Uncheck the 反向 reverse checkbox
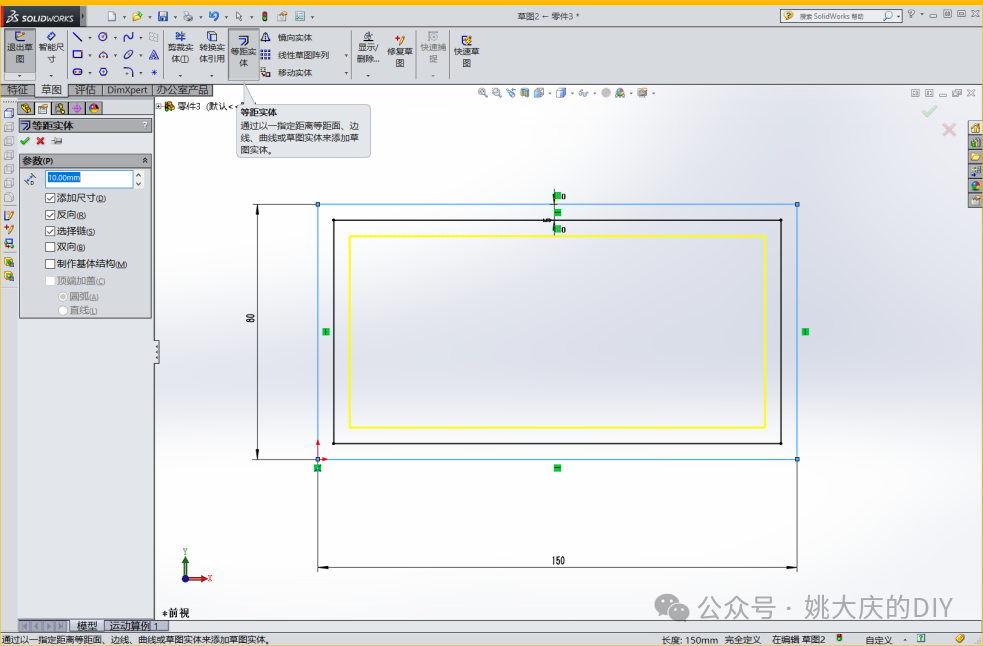This screenshot has height=646, width=983. pyautogui.click(x=50, y=215)
